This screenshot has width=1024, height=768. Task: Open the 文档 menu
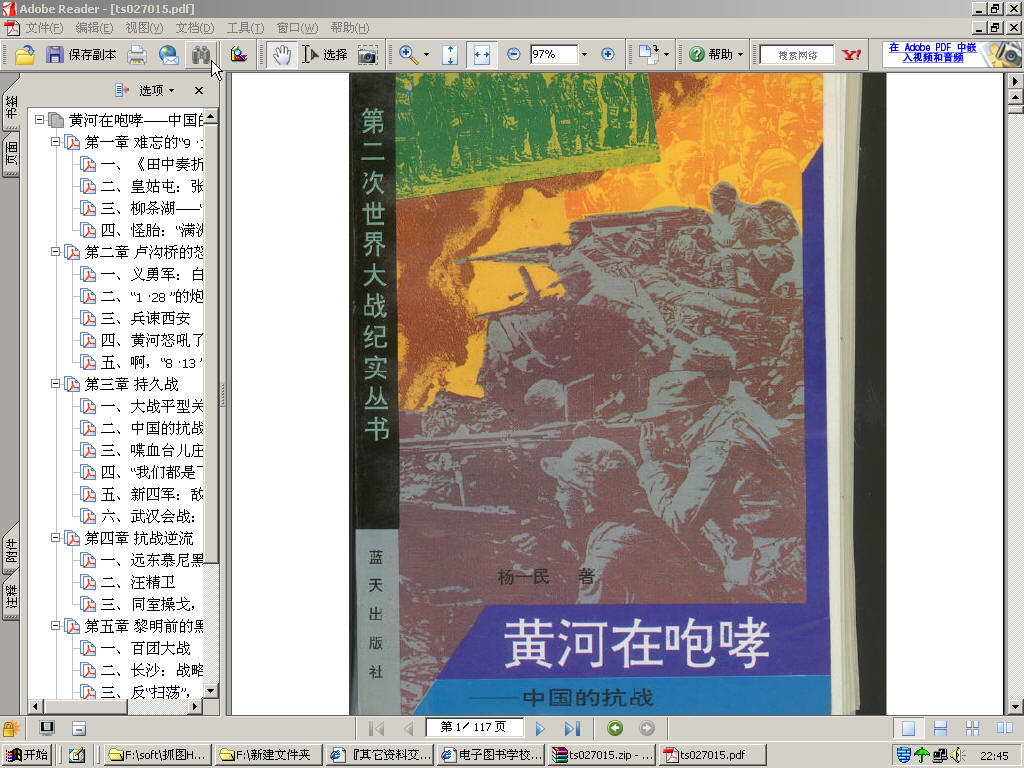pyautogui.click(x=195, y=28)
